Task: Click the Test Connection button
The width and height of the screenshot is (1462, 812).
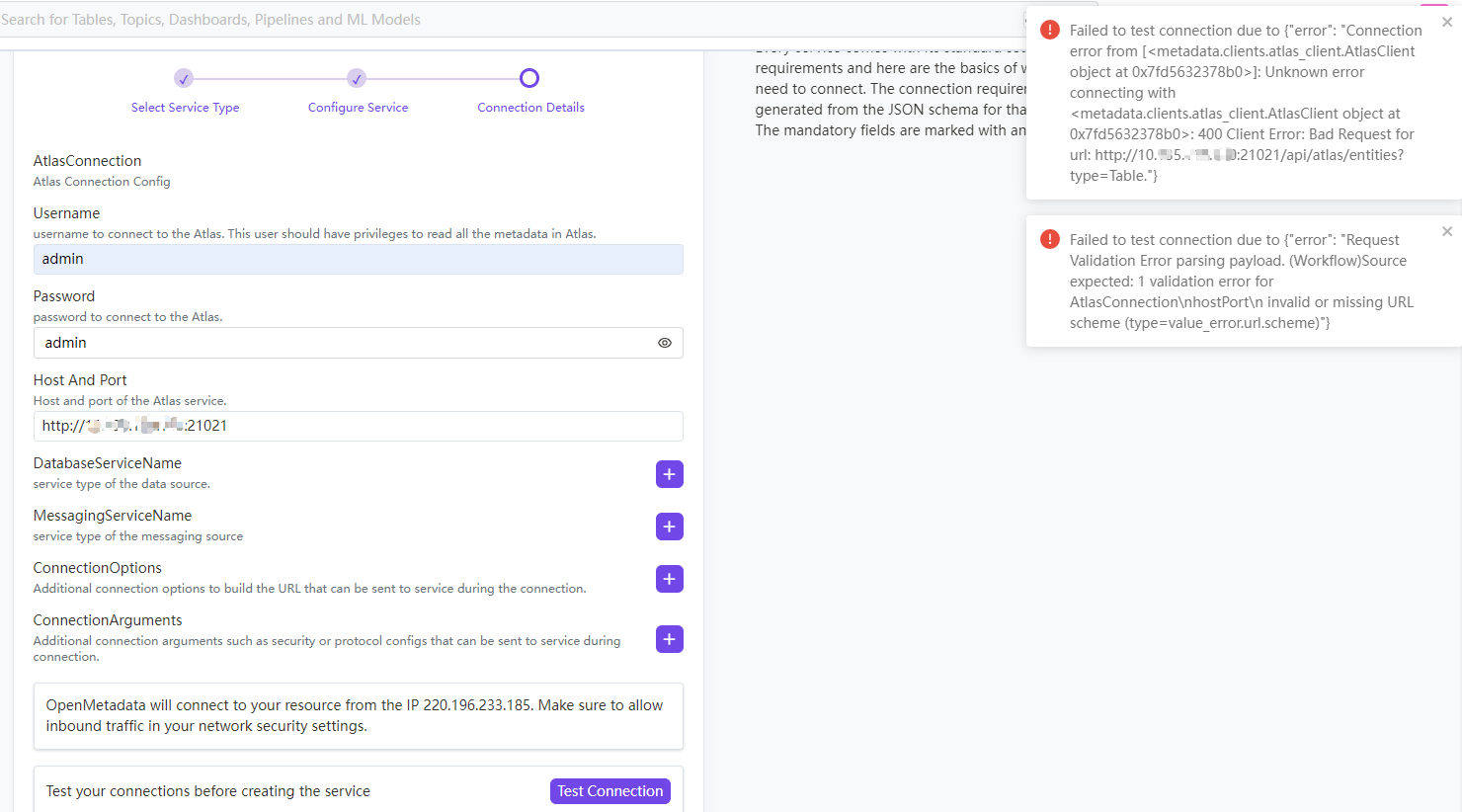Action: (609, 790)
